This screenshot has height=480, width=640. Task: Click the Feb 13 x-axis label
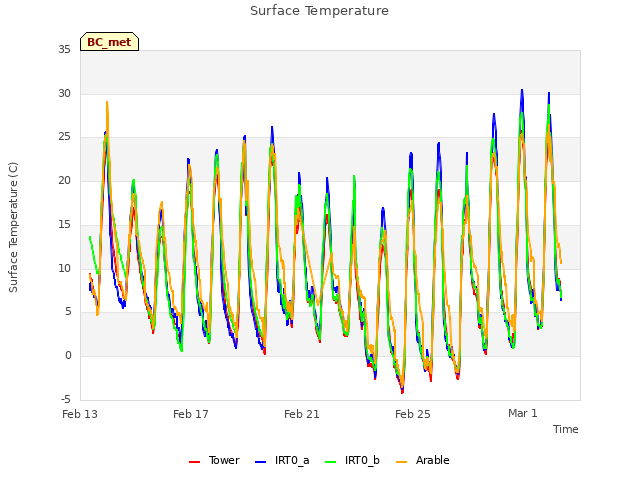pyautogui.click(x=80, y=414)
